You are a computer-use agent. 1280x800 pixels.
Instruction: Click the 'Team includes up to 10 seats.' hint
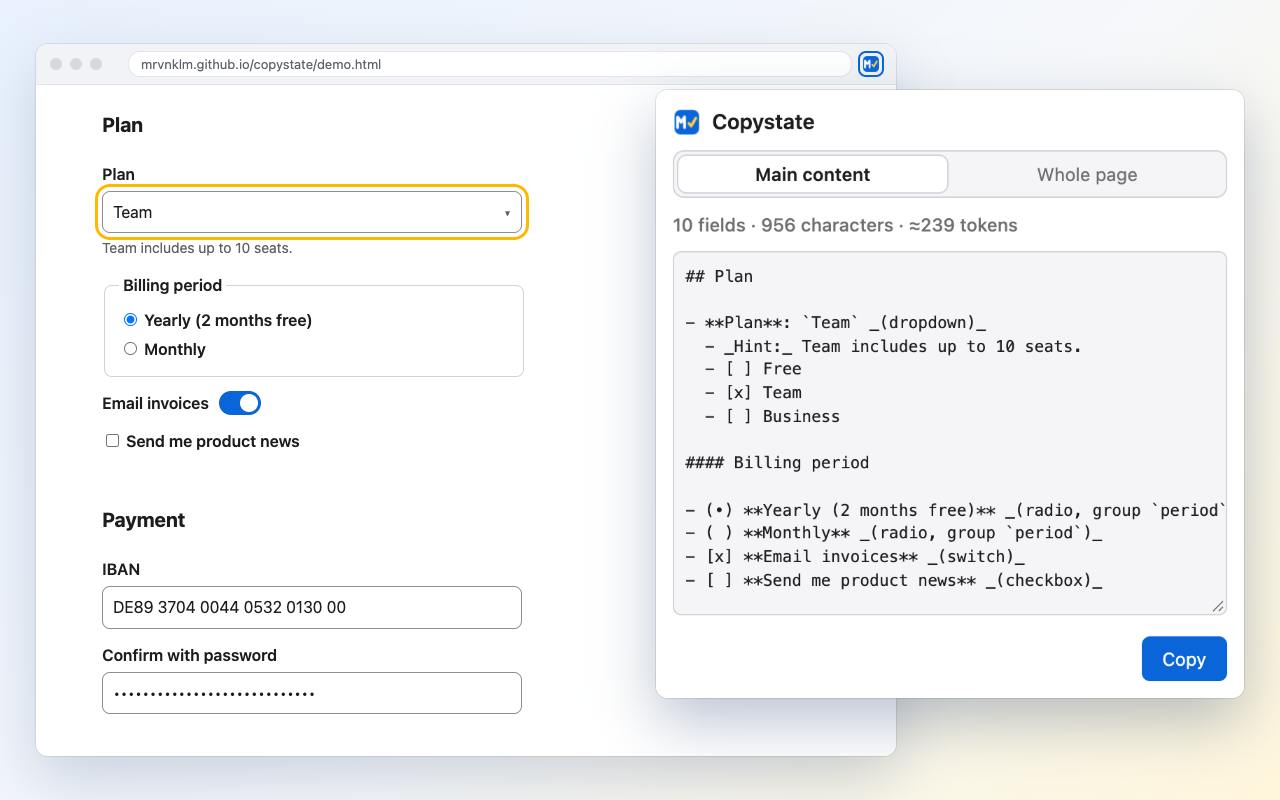[197, 248]
